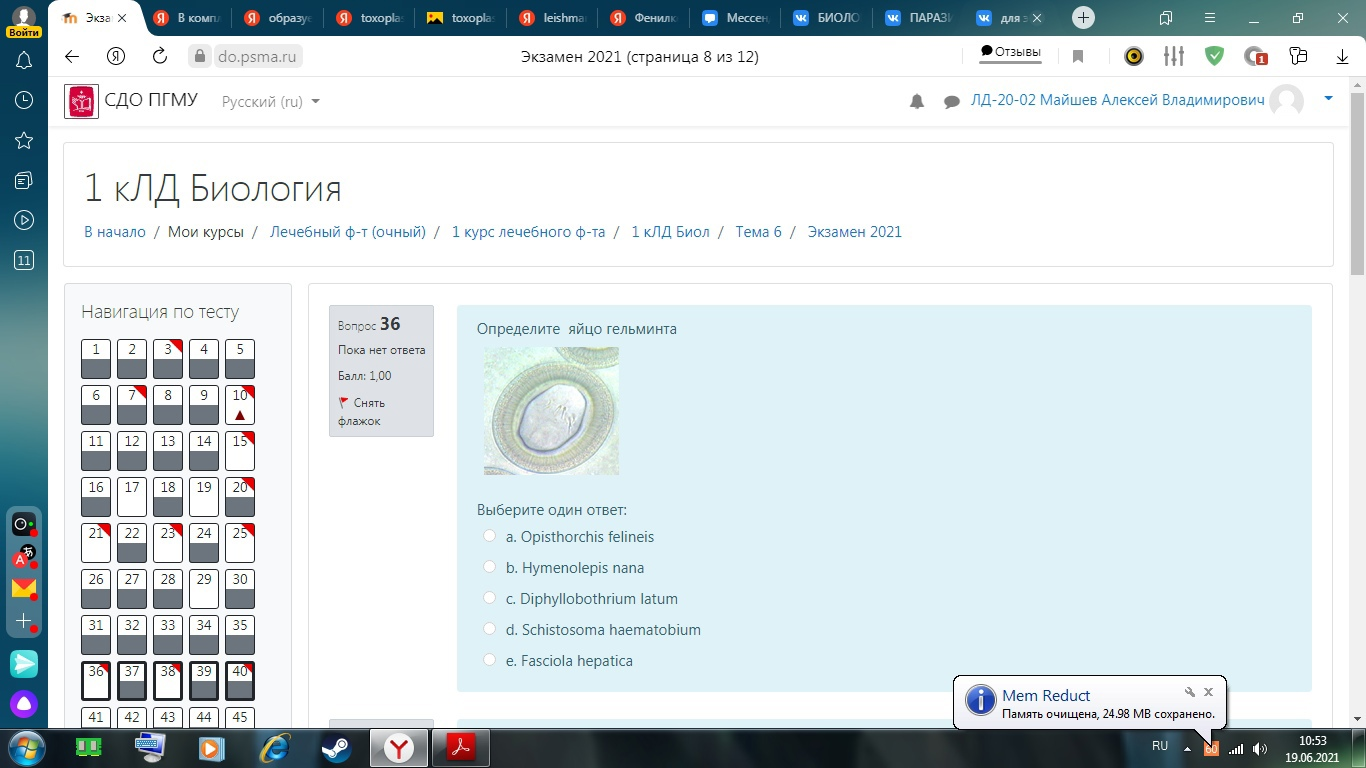Screen dimensions: 1366x768
Task: Select answer Fasciola hepatica
Action: point(489,660)
